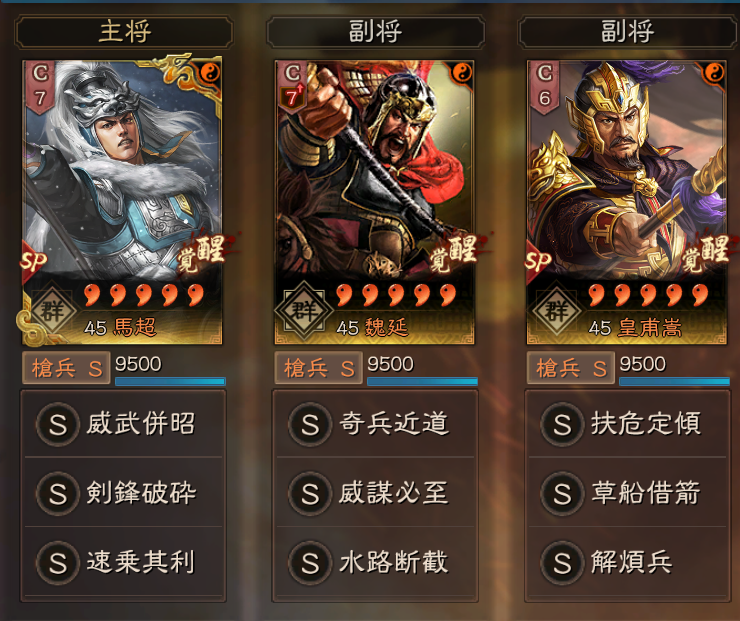This screenshot has height=621, width=740.
Task: Click the C7 cost badge on 魏延's card
Action: click(292, 87)
